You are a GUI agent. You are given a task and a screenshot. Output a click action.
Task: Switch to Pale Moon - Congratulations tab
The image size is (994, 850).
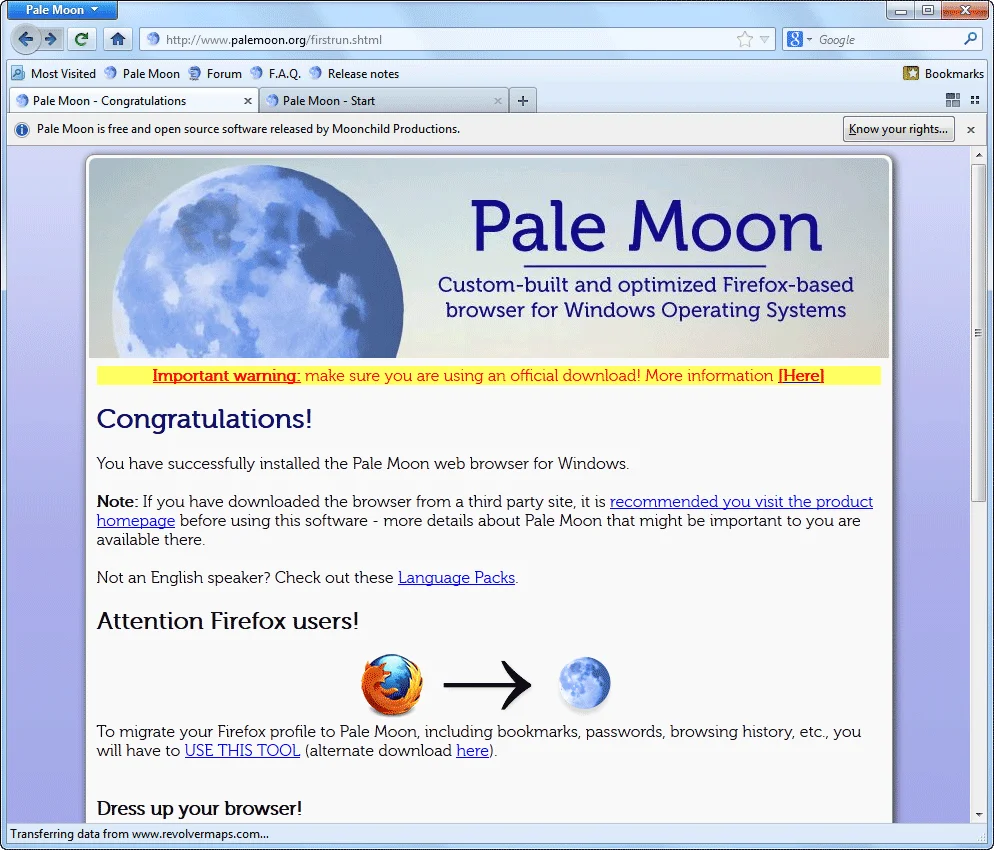(134, 101)
